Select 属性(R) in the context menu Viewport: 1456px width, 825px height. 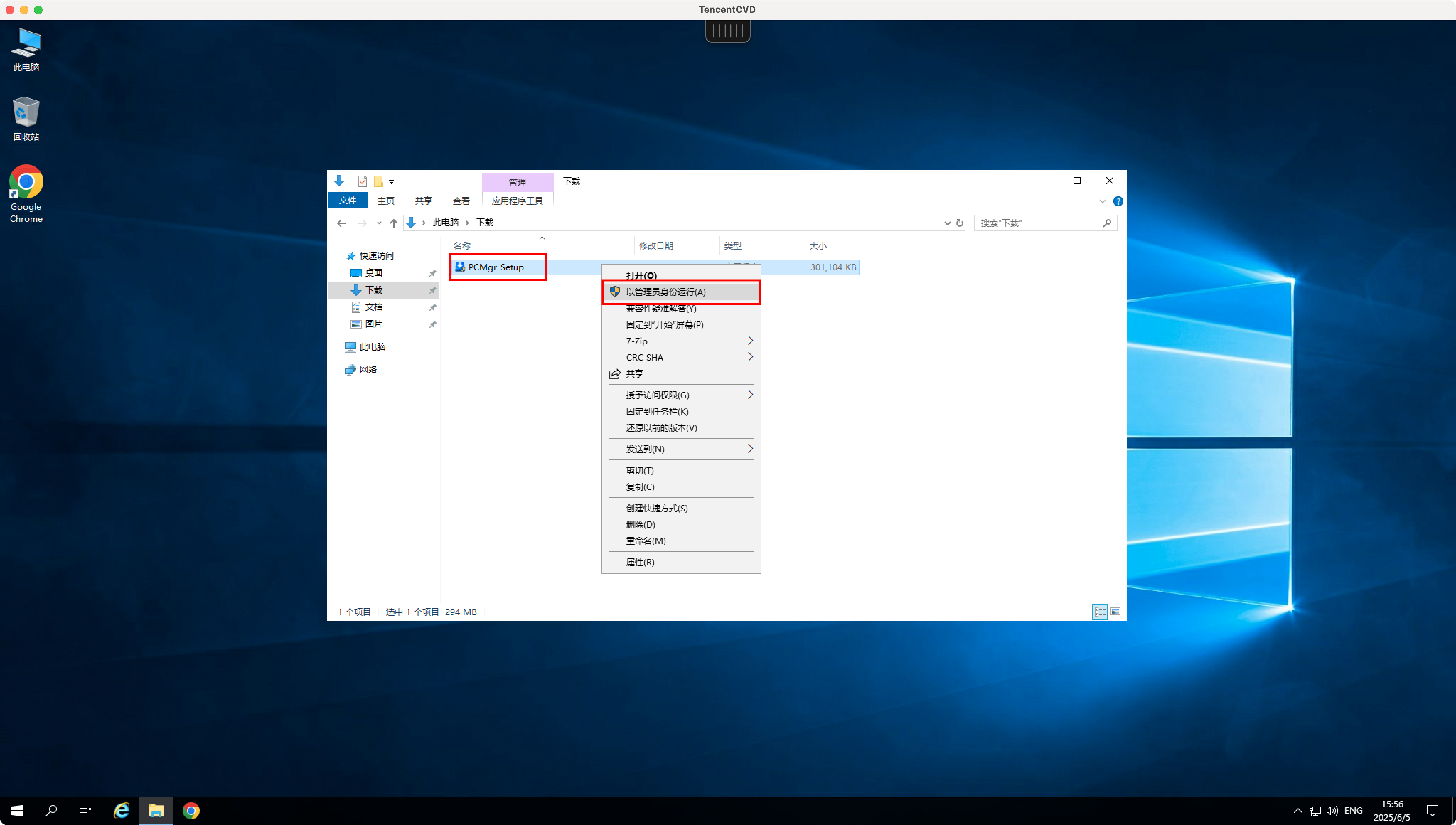click(640, 562)
